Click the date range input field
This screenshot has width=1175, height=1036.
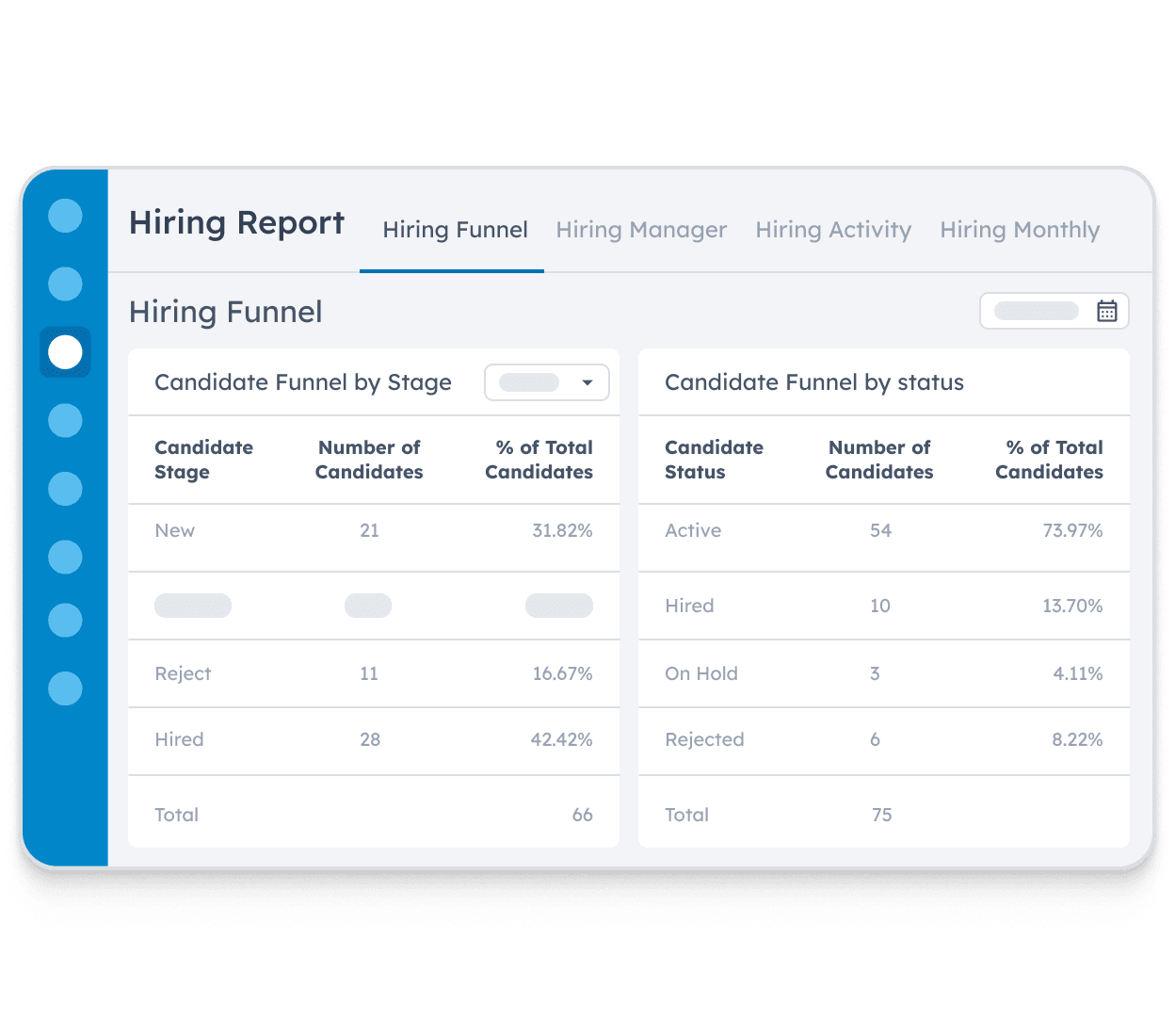point(1037,311)
